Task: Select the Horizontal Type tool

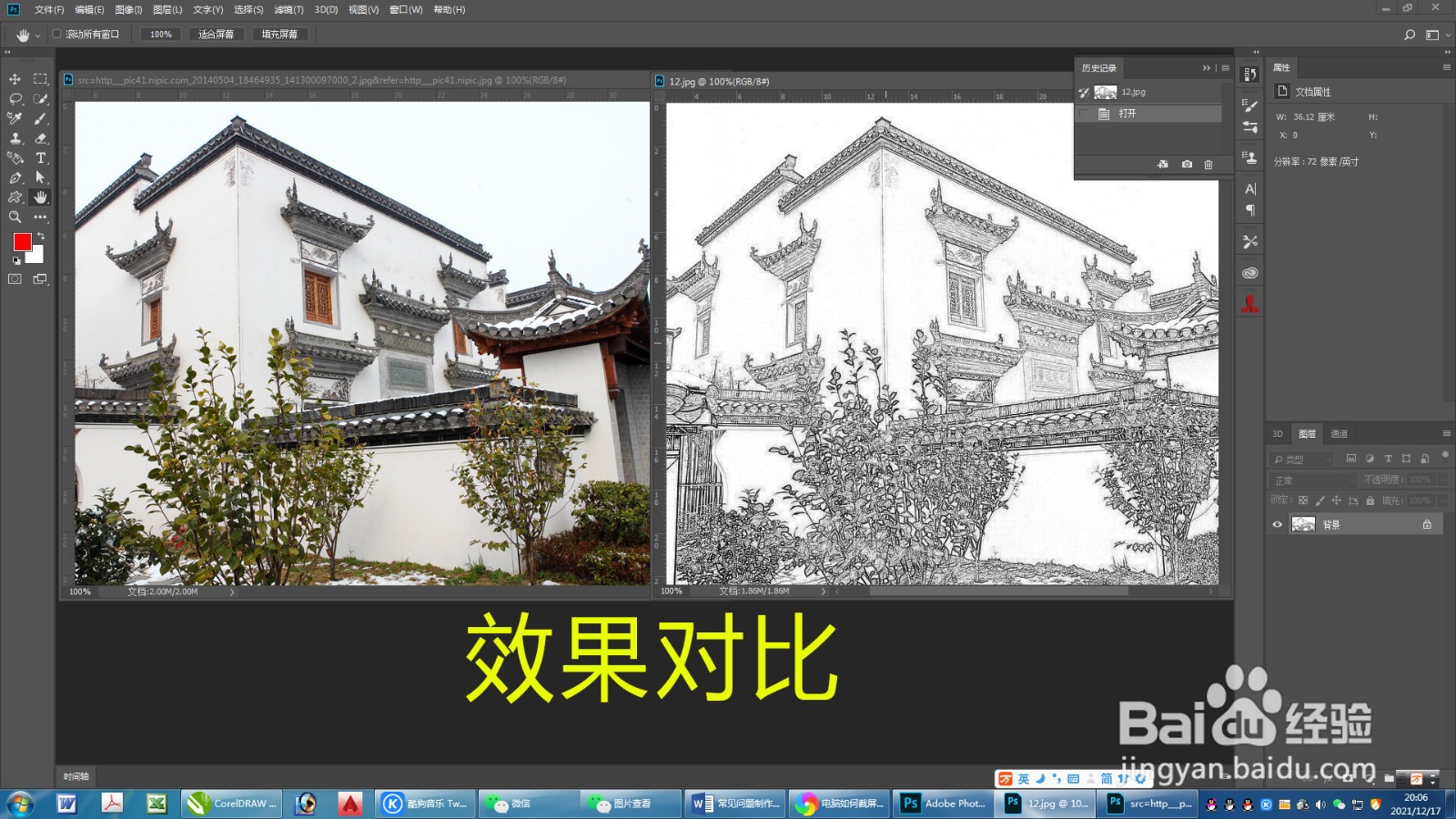Action: click(x=40, y=157)
